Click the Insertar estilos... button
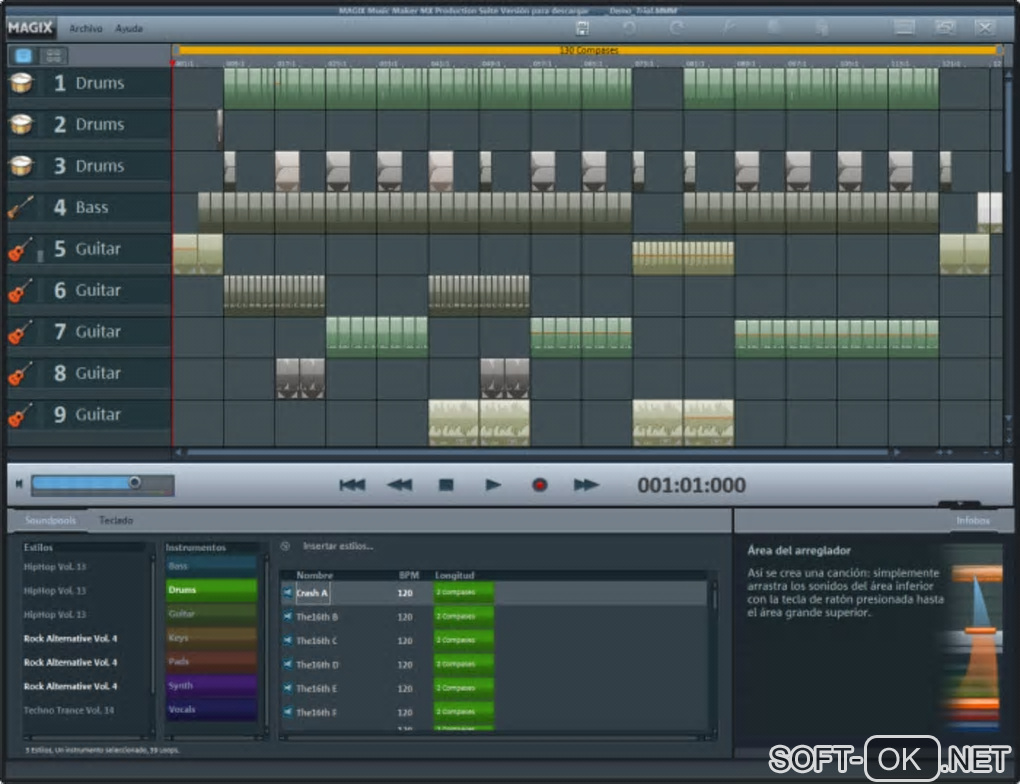The image size is (1020, 784). 338,546
